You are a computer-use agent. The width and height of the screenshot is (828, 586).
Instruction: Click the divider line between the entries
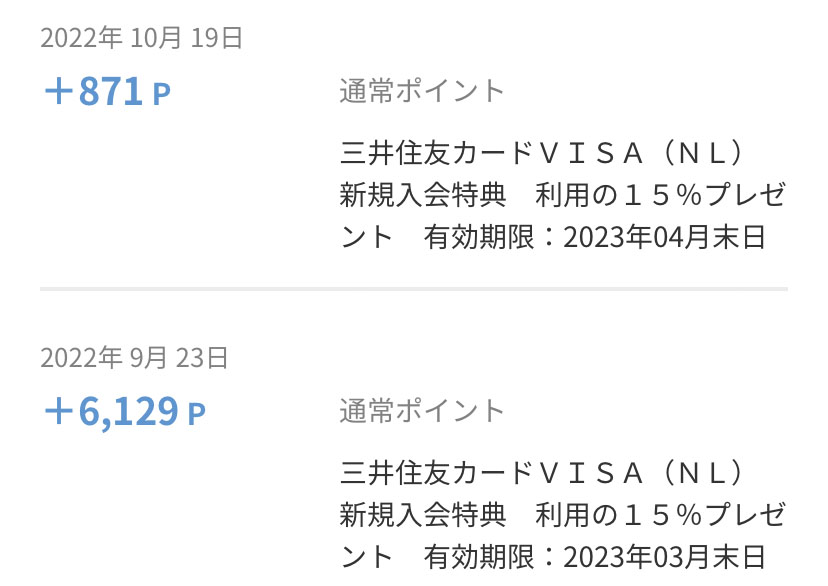tap(414, 289)
